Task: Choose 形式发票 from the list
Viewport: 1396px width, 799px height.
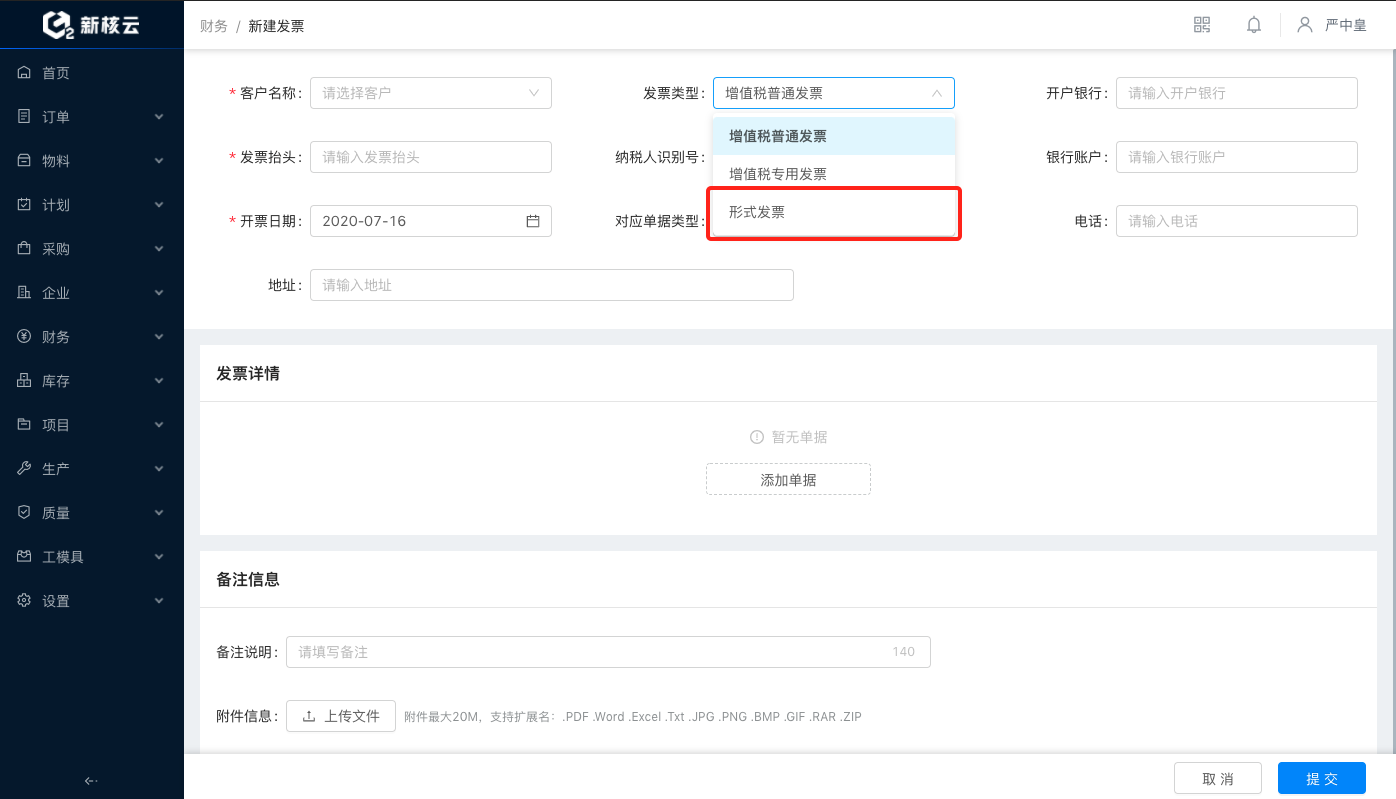Action: [x=834, y=213]
